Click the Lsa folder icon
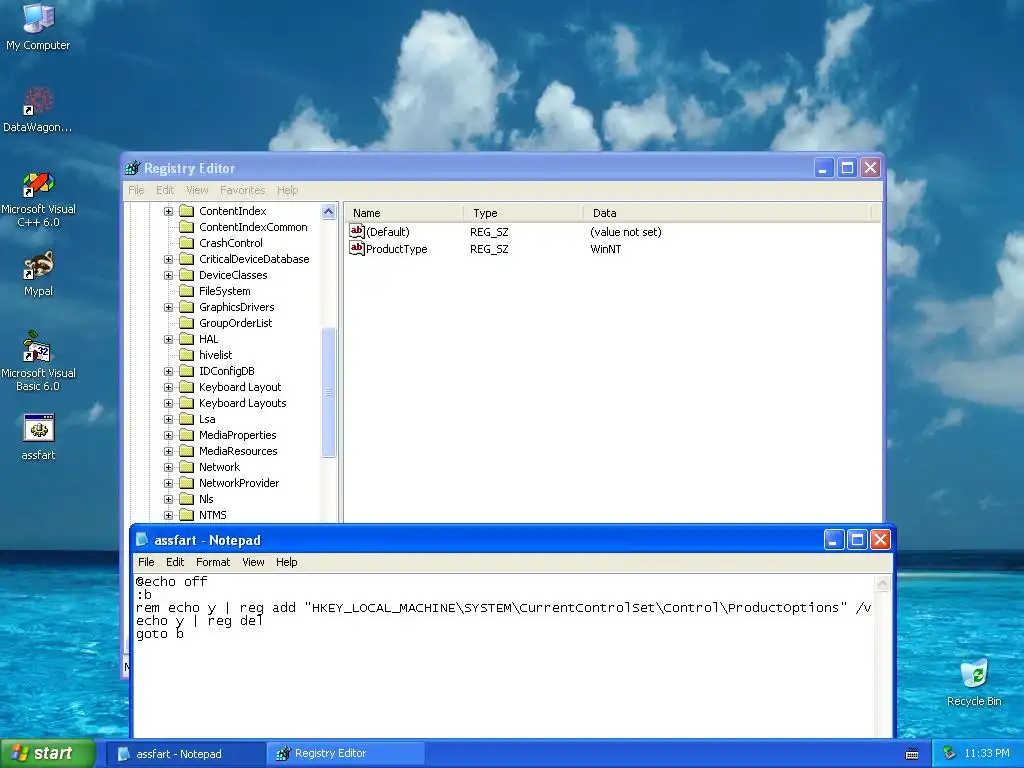Viewport: 1024px width, 768px height. coord(187,419)
